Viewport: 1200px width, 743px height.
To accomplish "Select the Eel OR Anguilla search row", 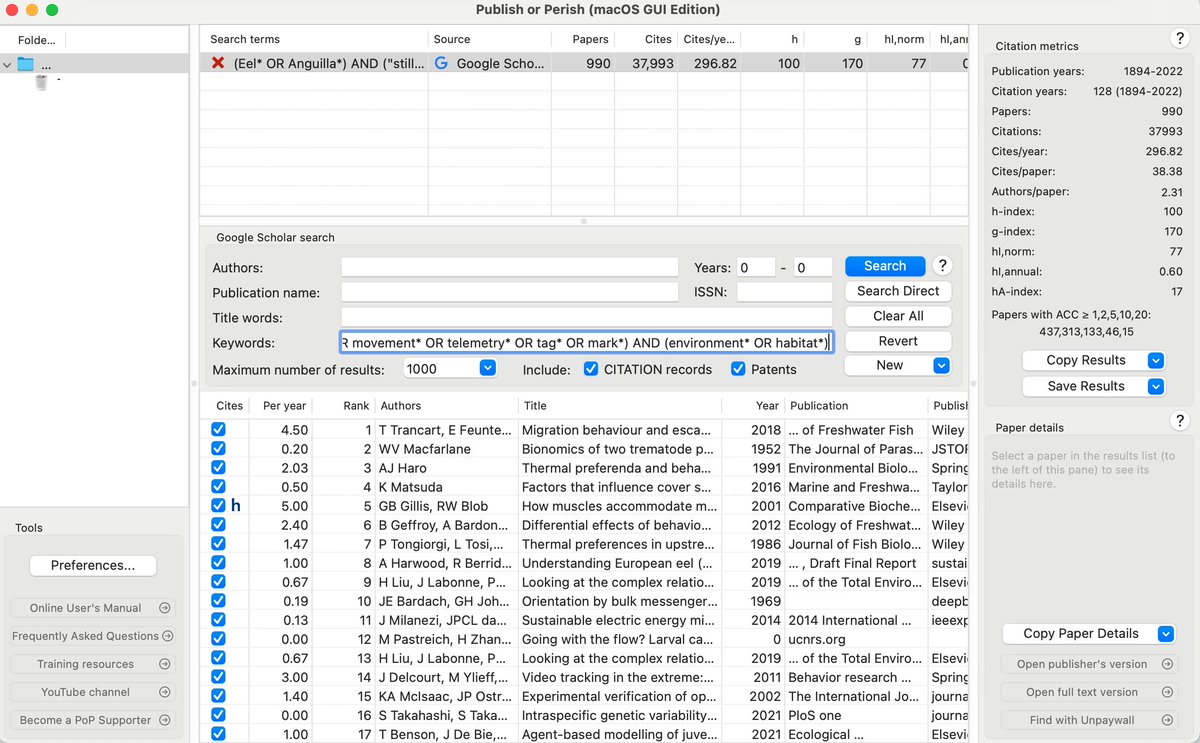I will [x=584, y=63].
